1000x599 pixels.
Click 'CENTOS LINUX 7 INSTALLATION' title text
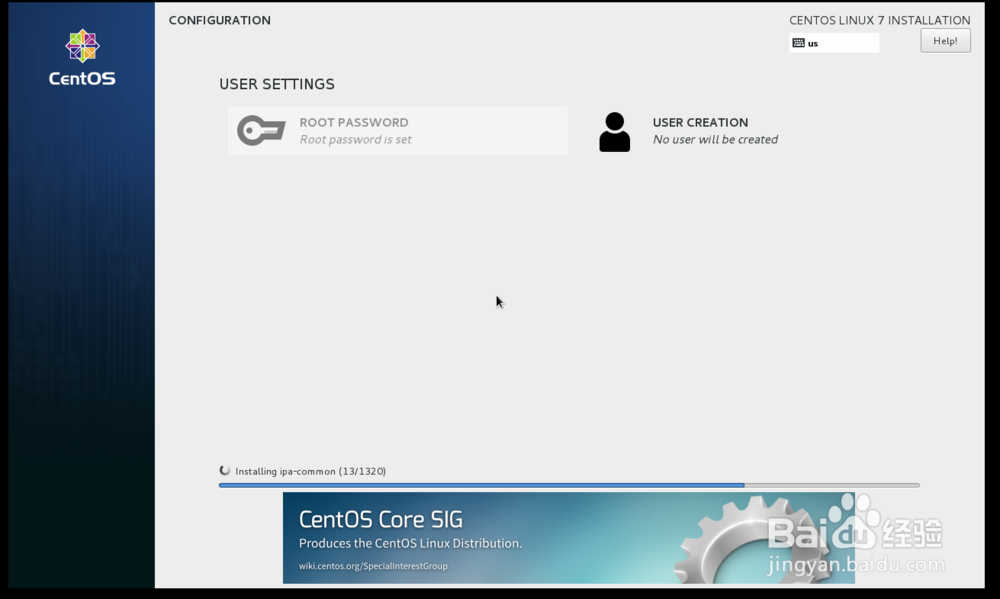coord(879,20)
